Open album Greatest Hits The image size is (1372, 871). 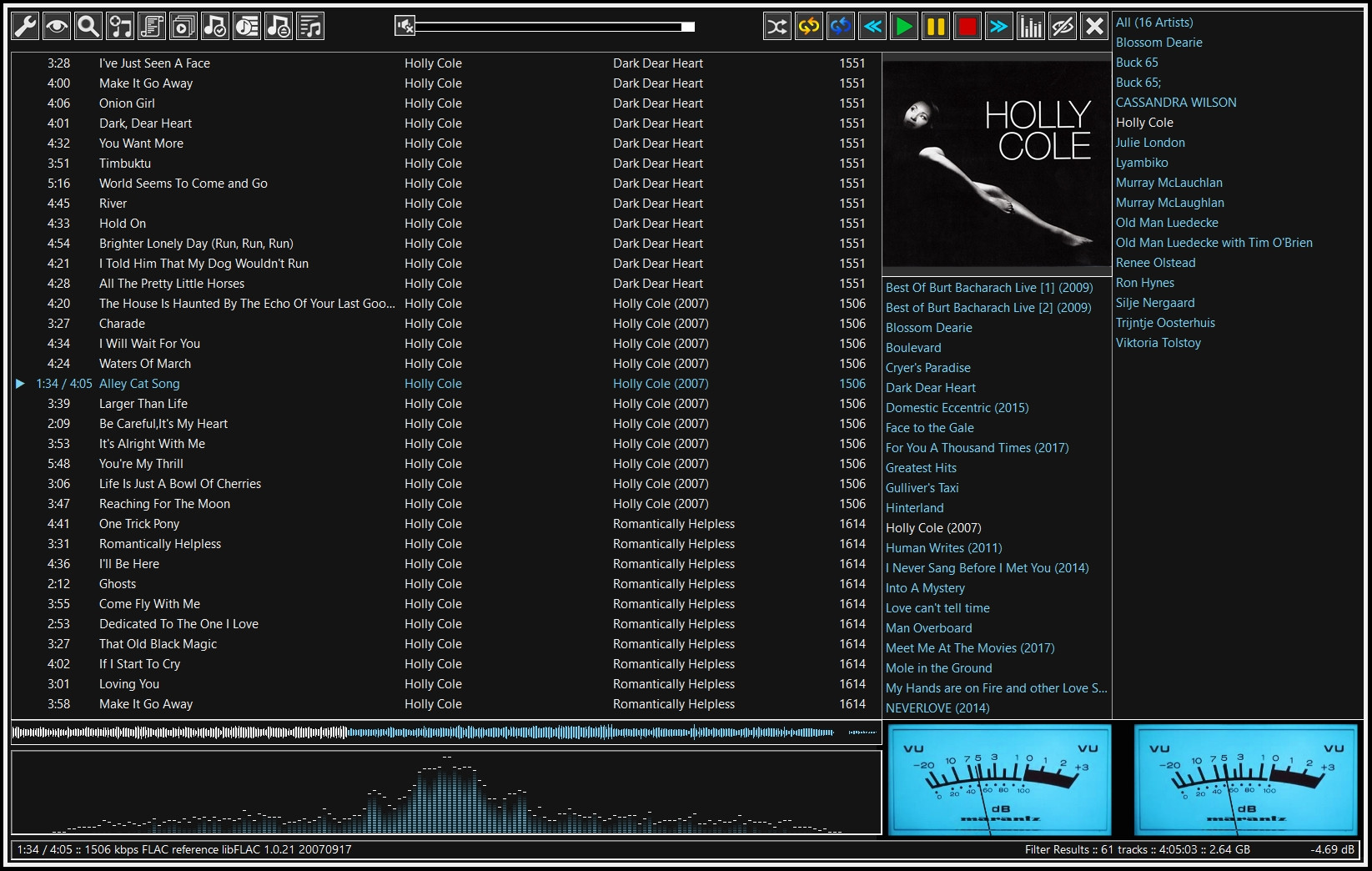[921, 468]
